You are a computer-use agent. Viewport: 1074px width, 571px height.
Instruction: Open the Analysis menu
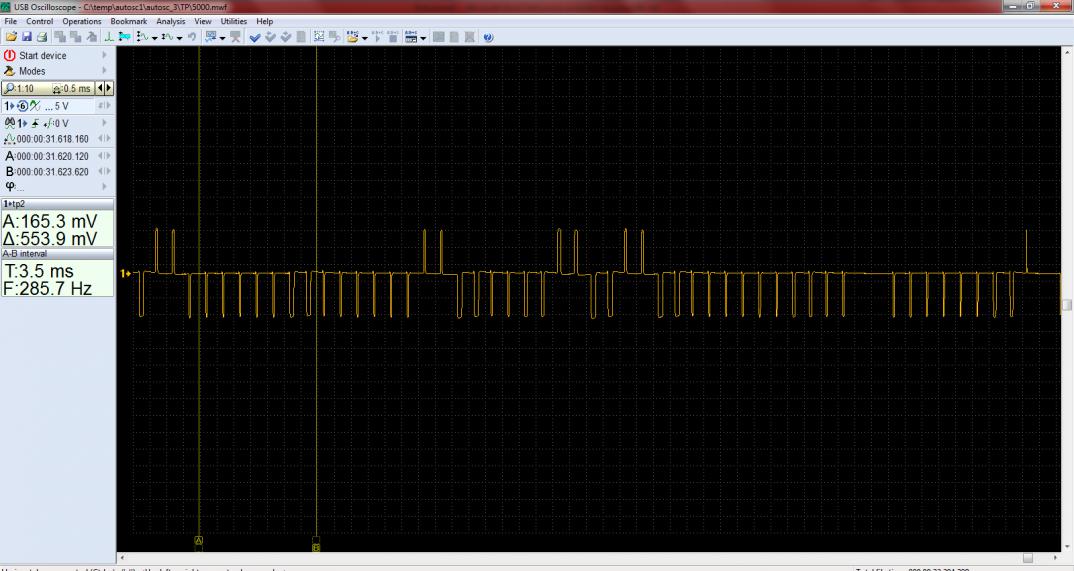point(170,21)
